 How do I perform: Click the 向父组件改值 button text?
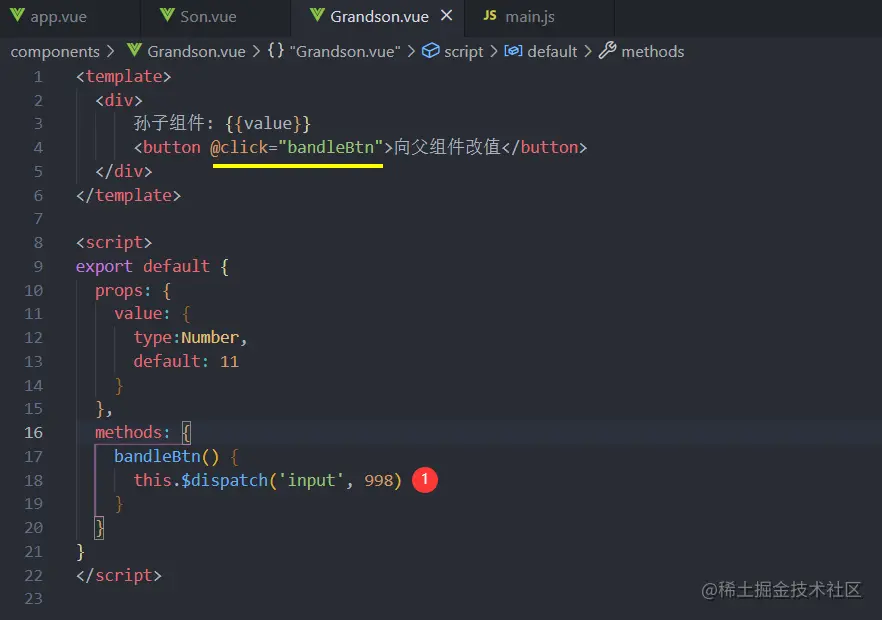point(447,147)
